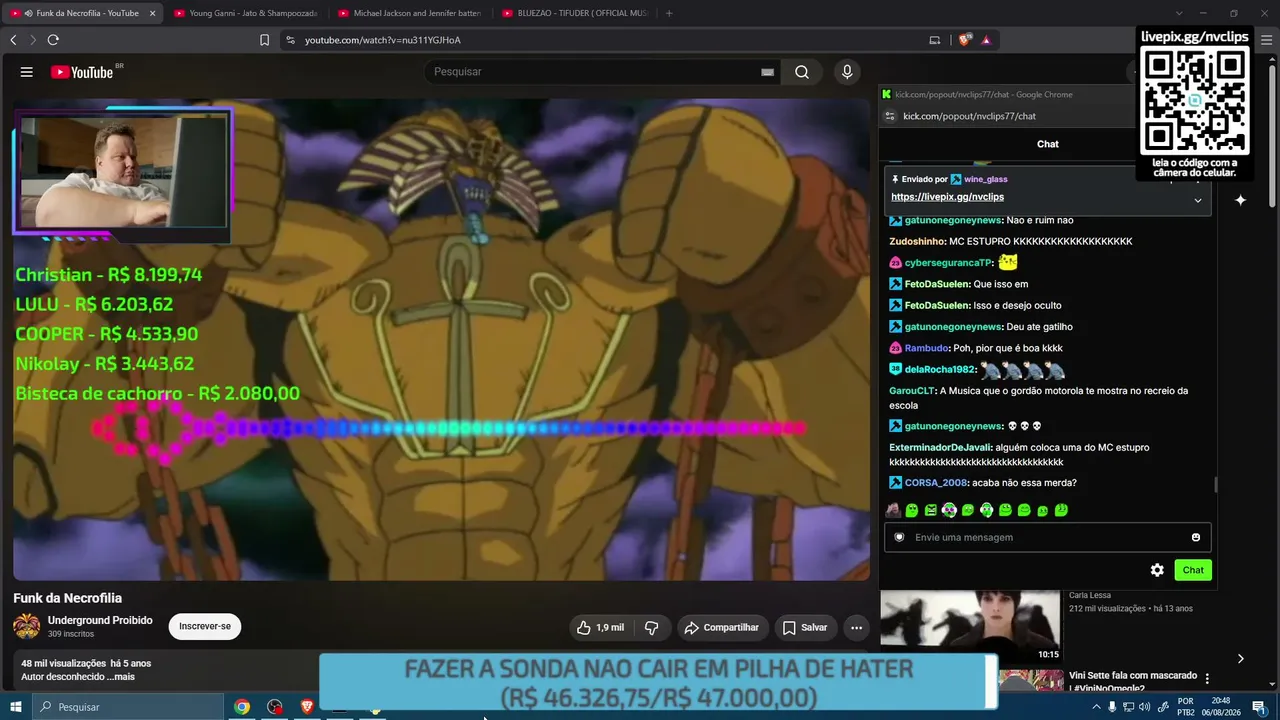This screenshot has width=1280, height=720.
Task: Click username cybersegurancaTP in chat
Action: click(948, 263)
